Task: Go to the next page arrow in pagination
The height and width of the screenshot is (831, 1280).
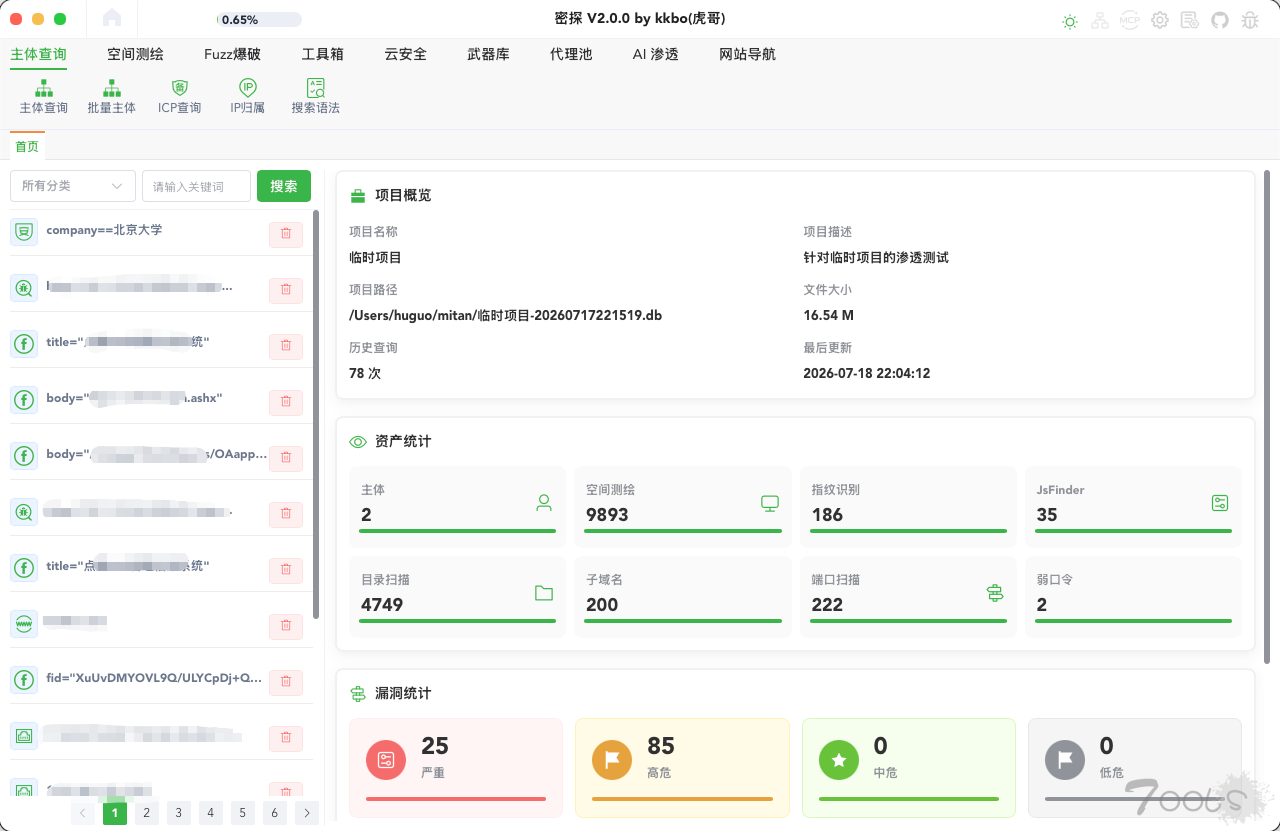Action: tap(307, 813)
